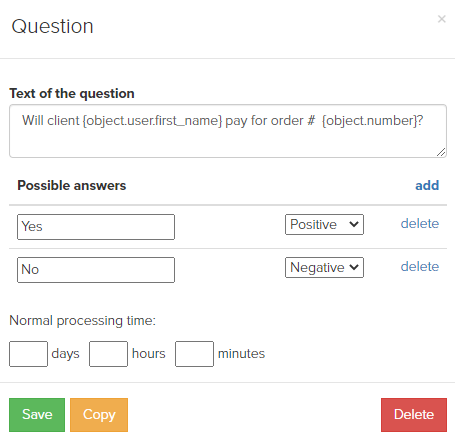
Task: Edit the No answer field
Action: [96, 270]
